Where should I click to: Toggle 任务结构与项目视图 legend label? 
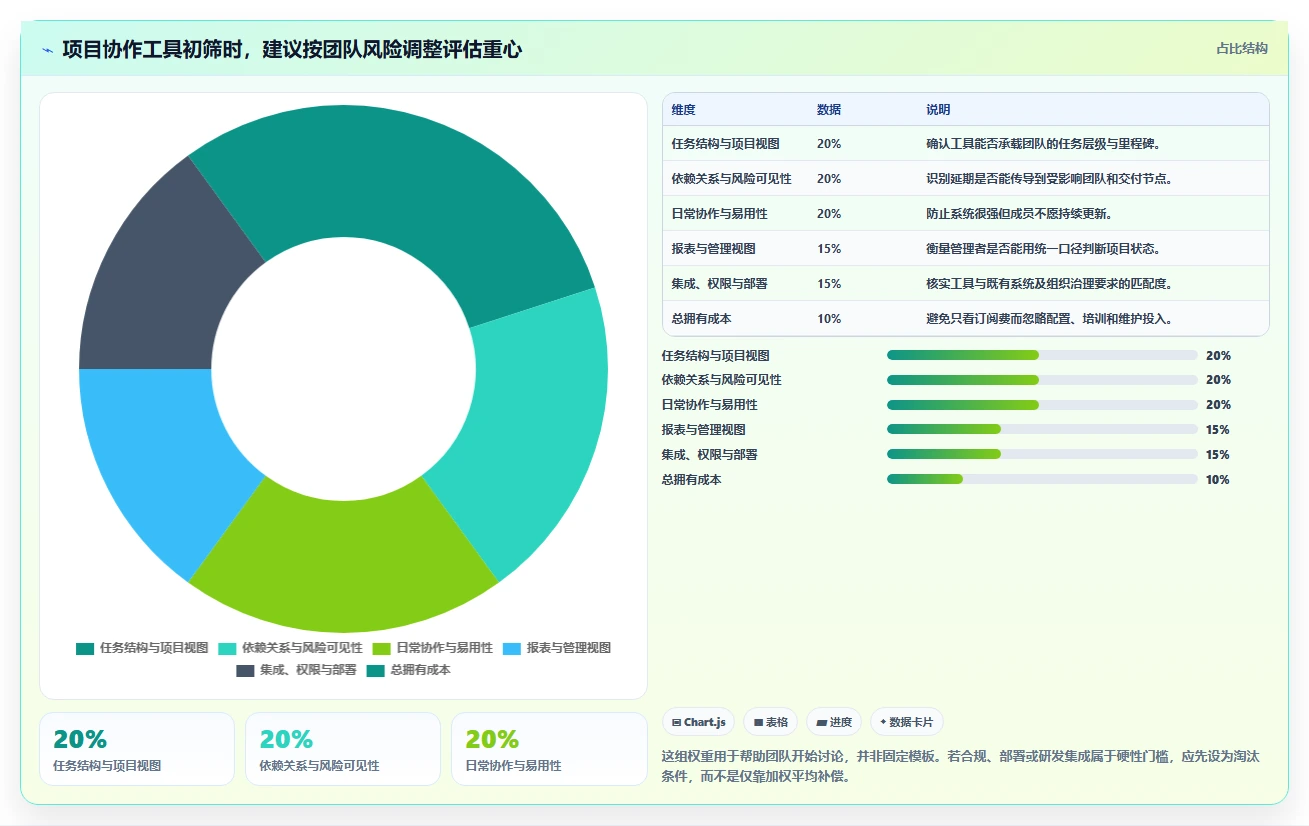[x=154, y=648]
